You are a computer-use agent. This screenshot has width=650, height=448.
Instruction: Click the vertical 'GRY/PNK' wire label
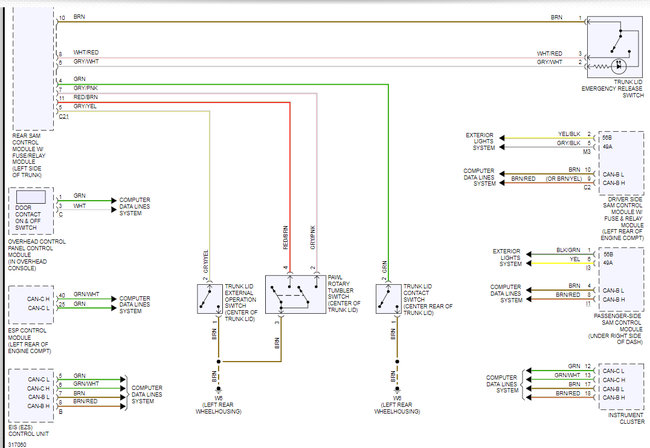point(313,237)
